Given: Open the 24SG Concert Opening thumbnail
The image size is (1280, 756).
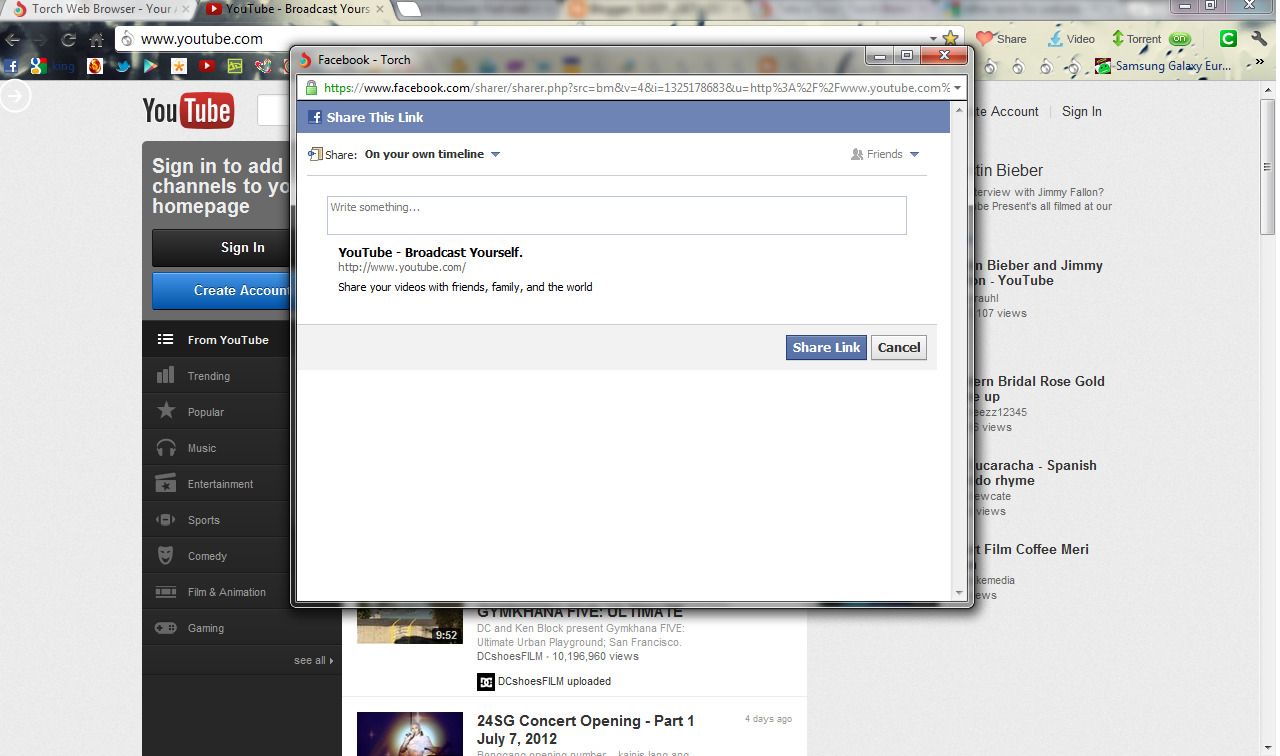Looking at the screenshot, I should click(x=410, y=733).
